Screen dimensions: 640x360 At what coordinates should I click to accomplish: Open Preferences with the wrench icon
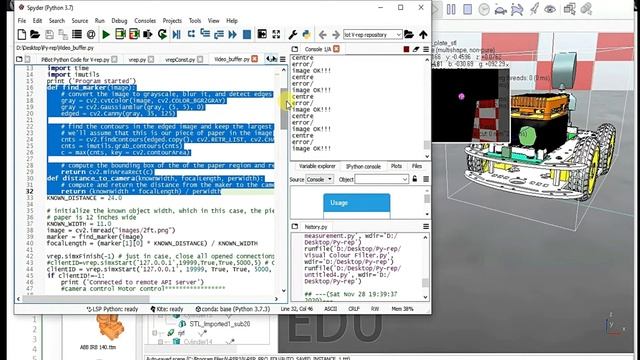click(x=293, y=34)
